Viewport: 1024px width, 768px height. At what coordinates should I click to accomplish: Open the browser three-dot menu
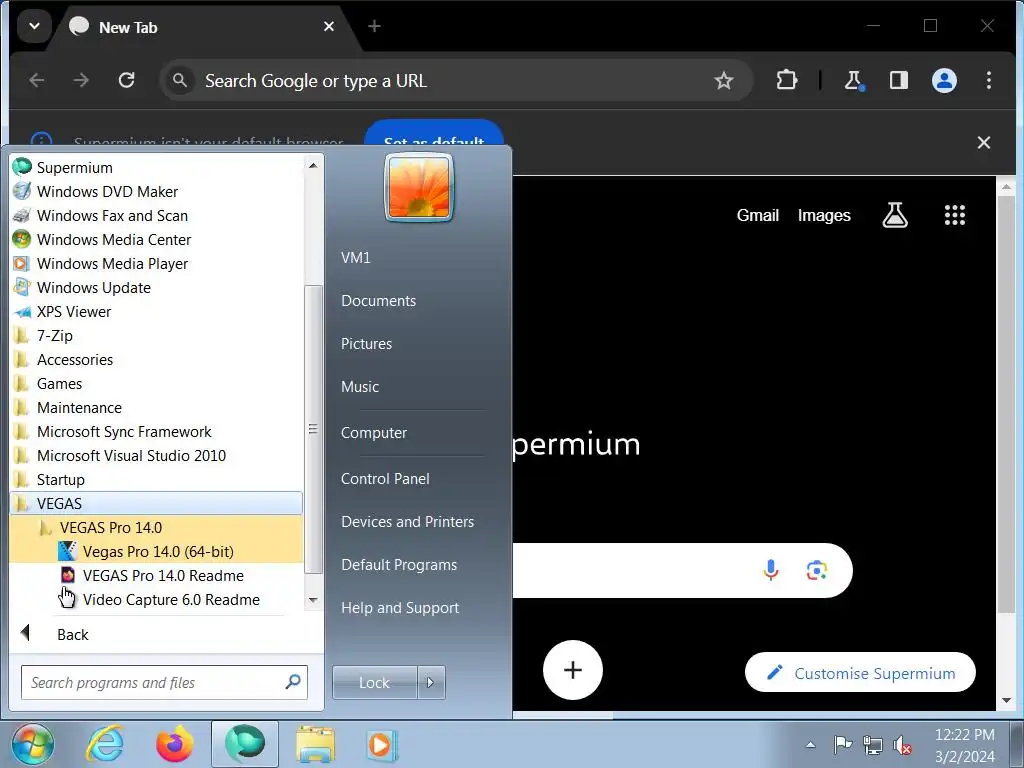click(x=989, y=80)
